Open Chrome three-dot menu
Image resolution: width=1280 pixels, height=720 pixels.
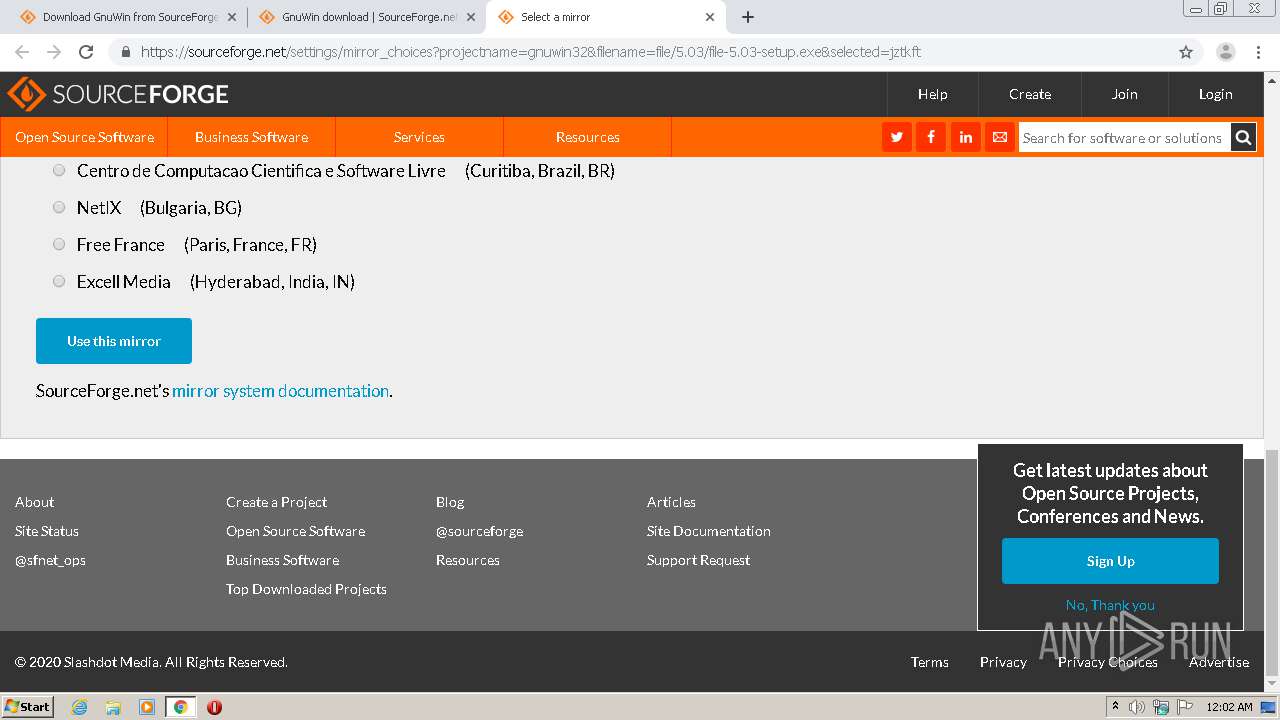1258,52
